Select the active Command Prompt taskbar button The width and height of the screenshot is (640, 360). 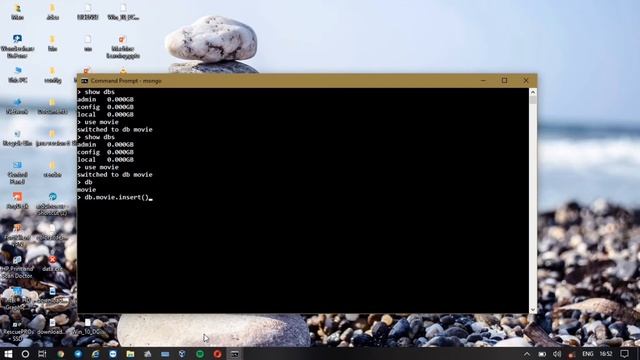235,354
